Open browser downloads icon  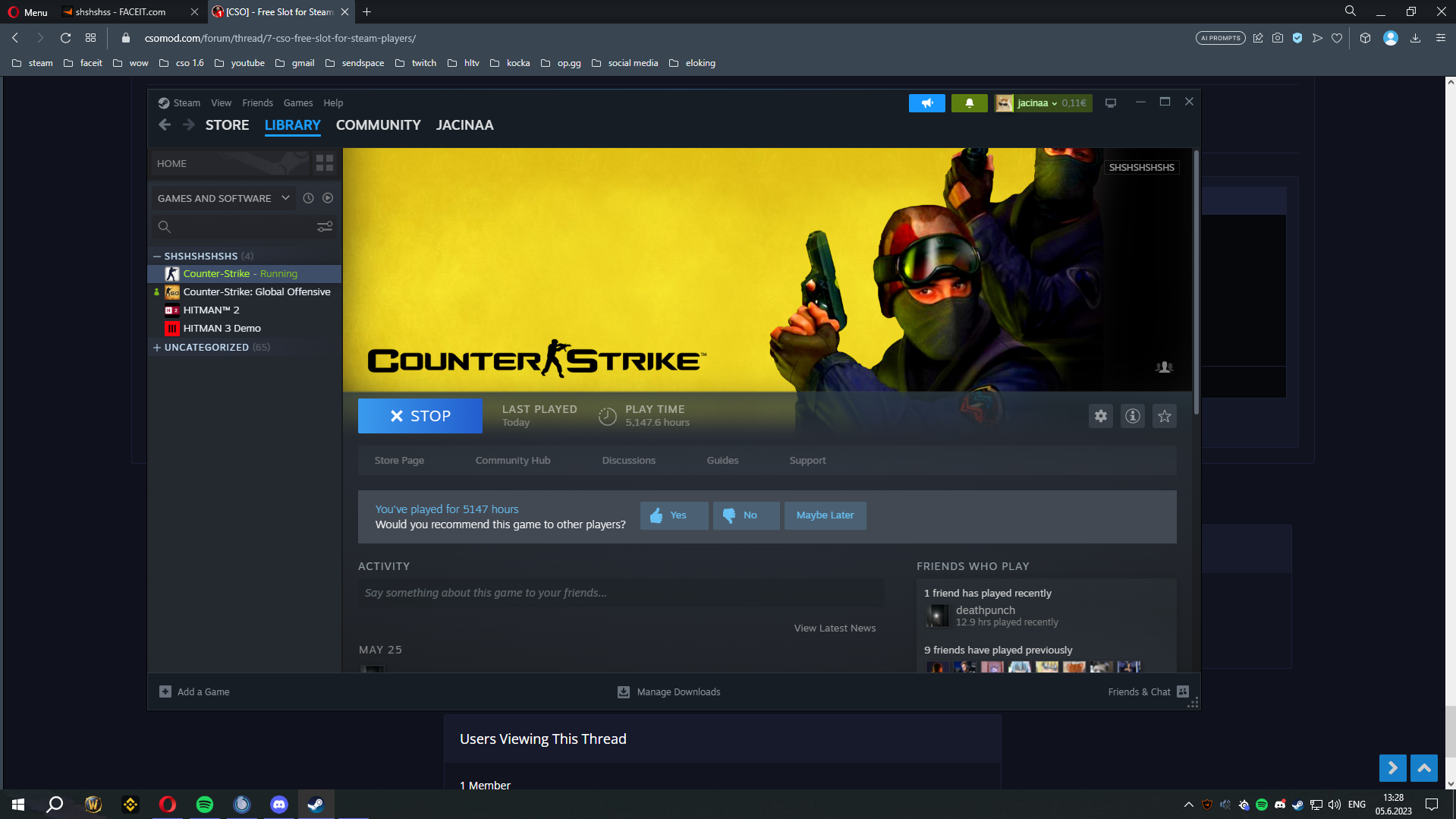pyautogui.click(x=1415, y=38)
